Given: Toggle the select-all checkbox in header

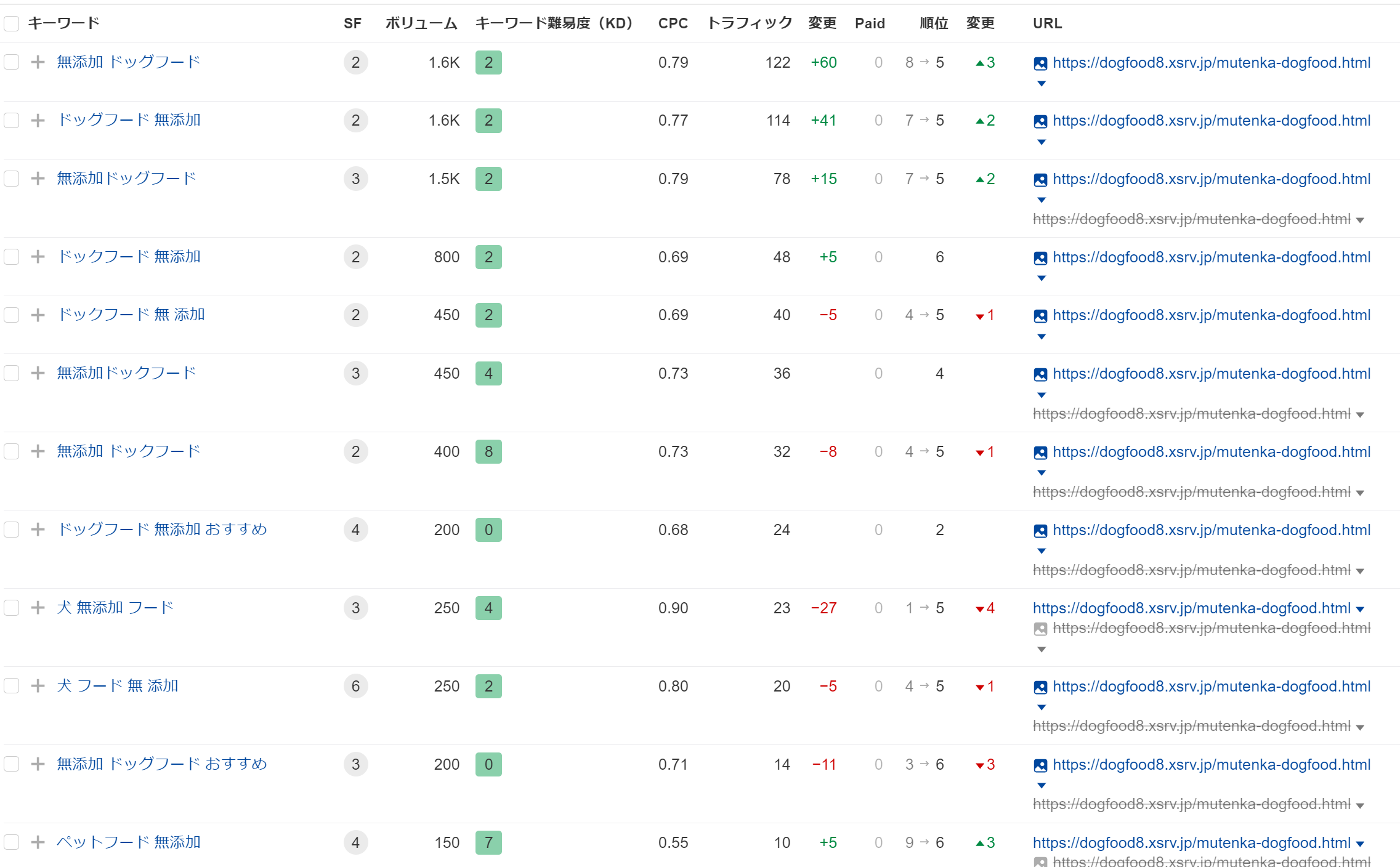Looking at the screenshot, I should (12, 23).
